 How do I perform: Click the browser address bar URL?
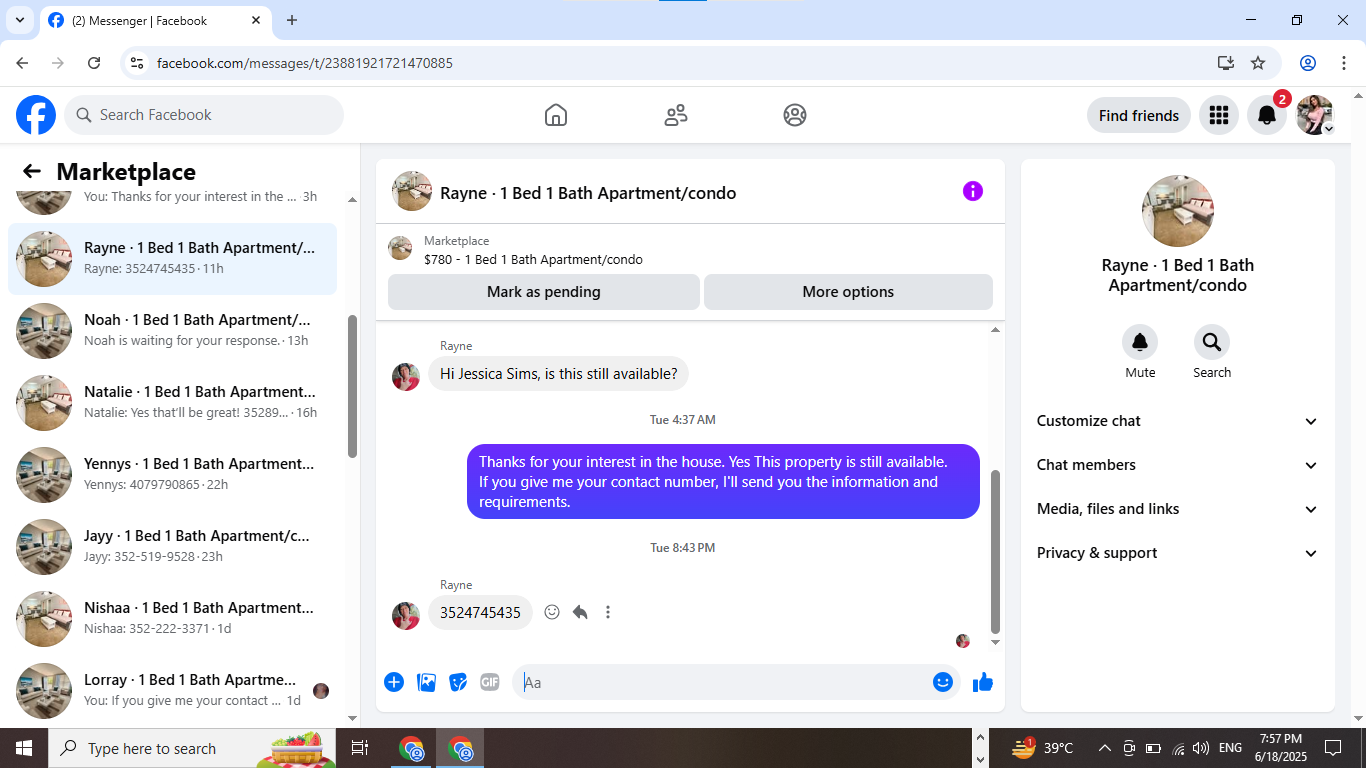[305, 63]
